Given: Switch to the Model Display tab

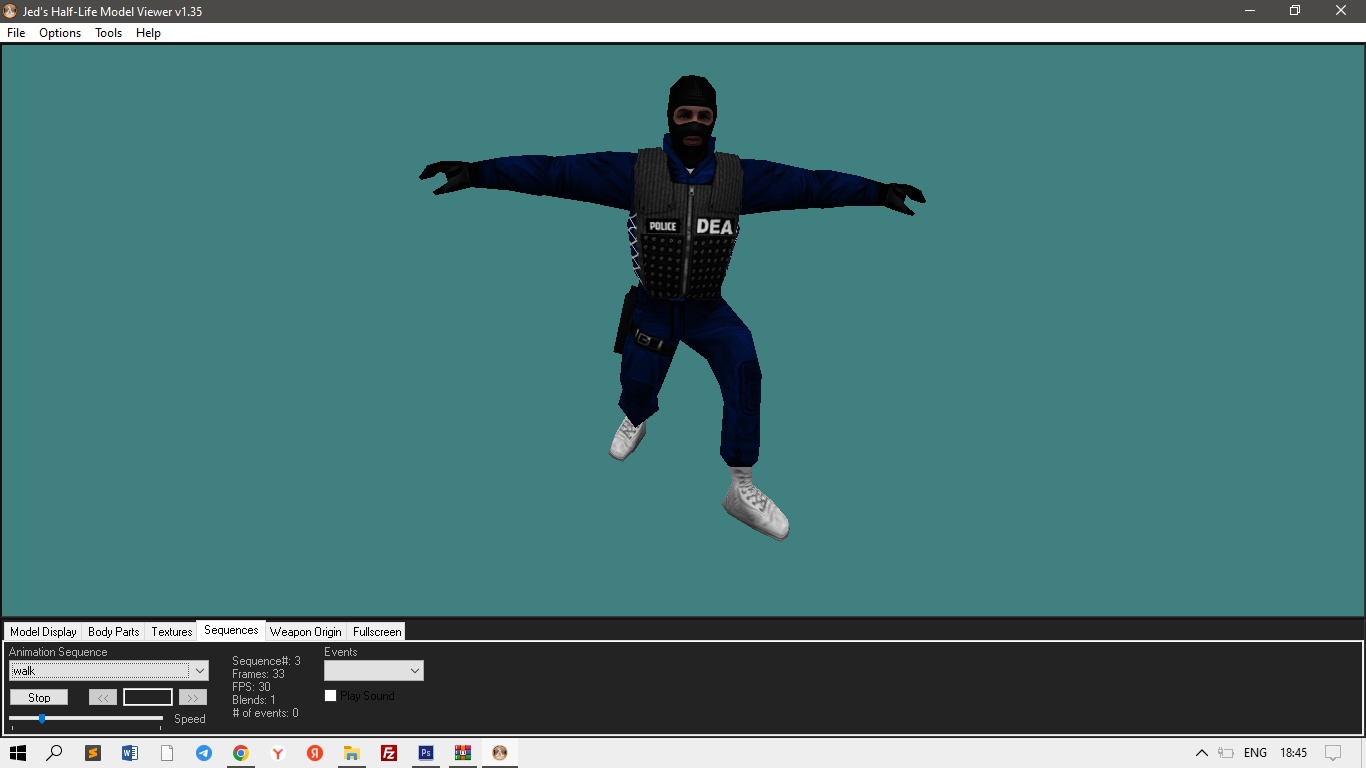Looking at the screenshot, I should click(43, 632).
